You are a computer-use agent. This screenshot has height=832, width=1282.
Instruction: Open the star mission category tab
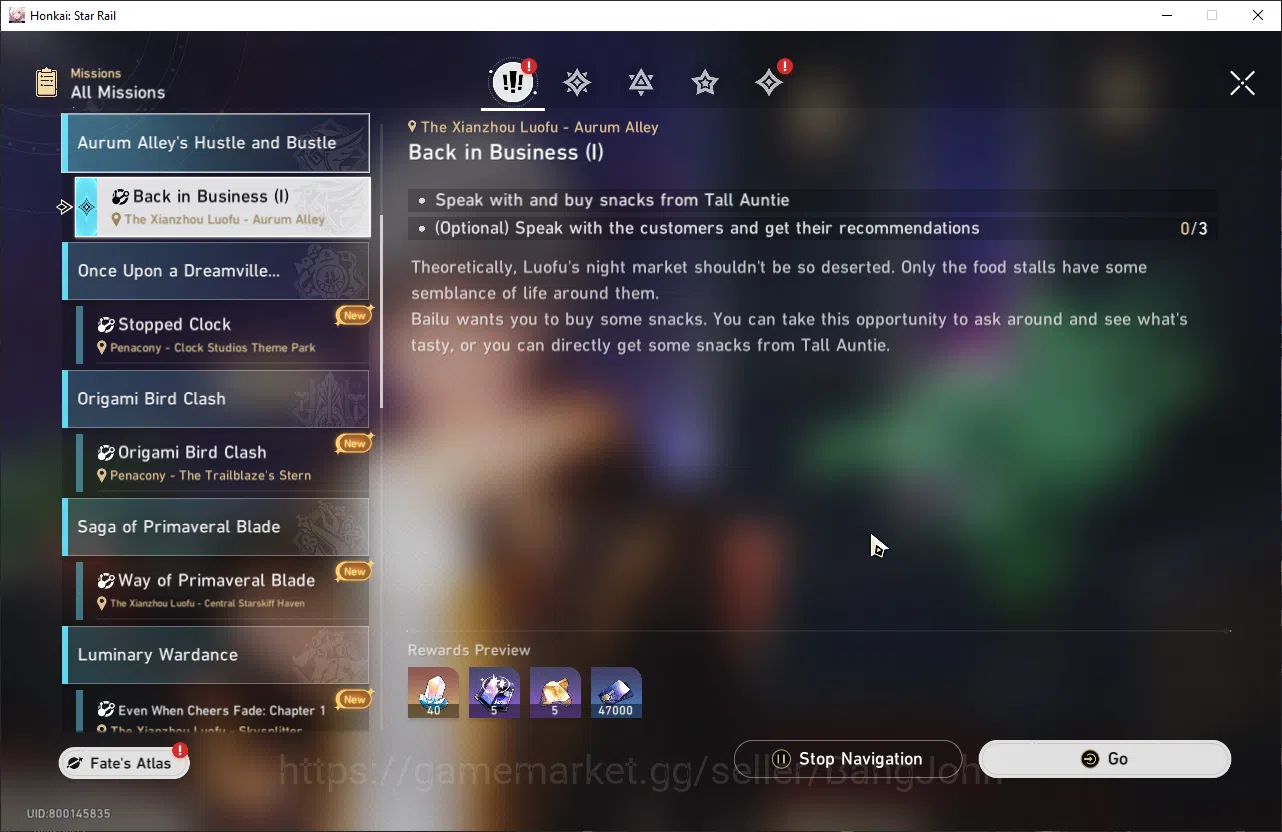coord(705,83)
